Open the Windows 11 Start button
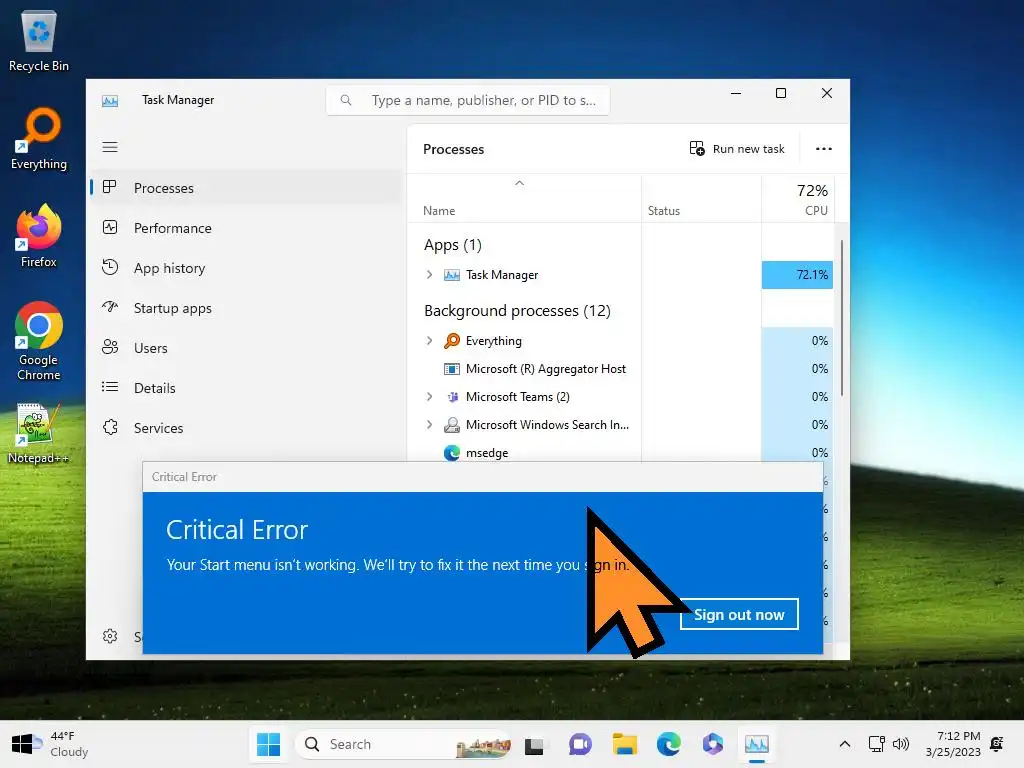Image resolution: width=1024 pixels, height=768 pixels. pyautogui.click(x=268, y=744)
